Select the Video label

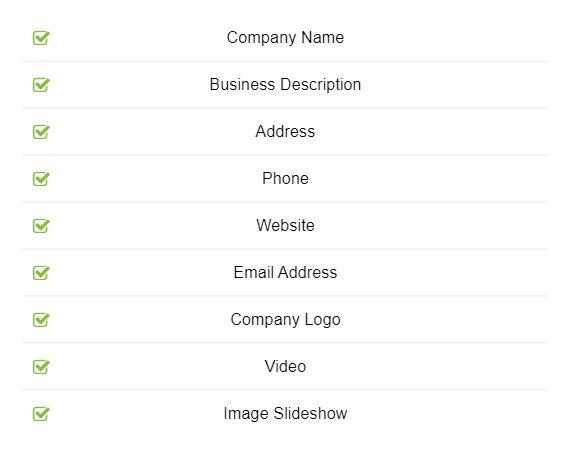coord(285,366)
